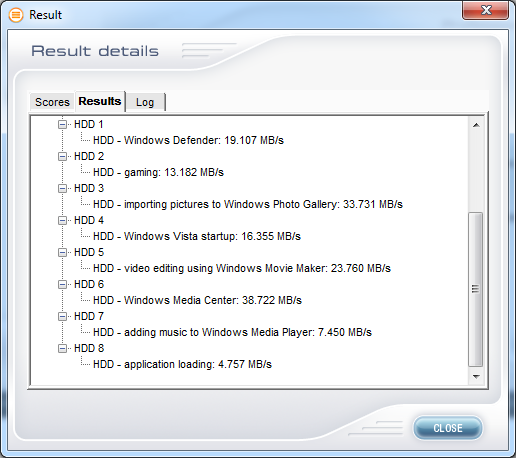
Task: Collapse the HDD 8 tree node
Action: (62, 348)
